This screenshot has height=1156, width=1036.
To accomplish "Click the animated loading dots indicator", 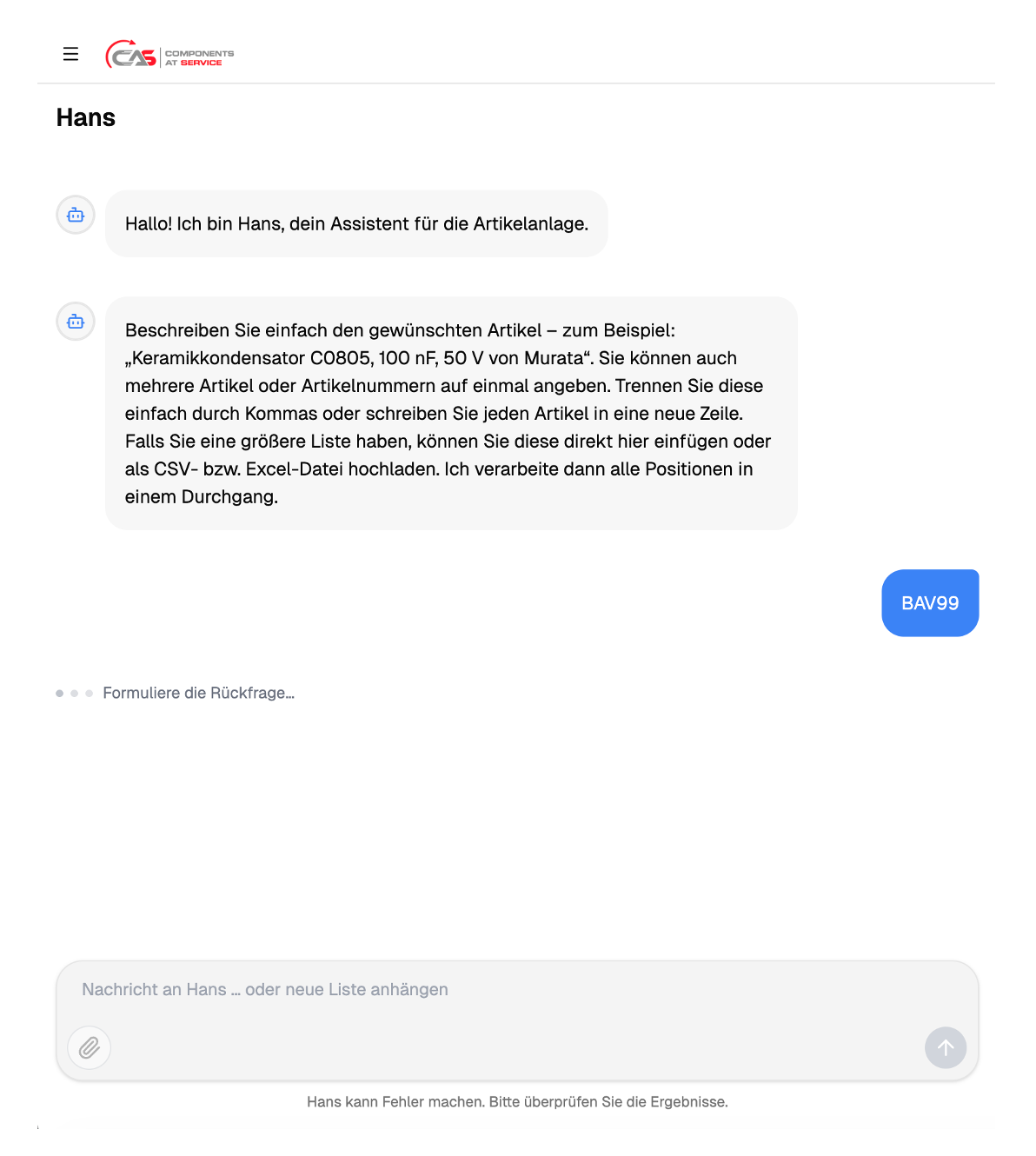I will 74,694.
